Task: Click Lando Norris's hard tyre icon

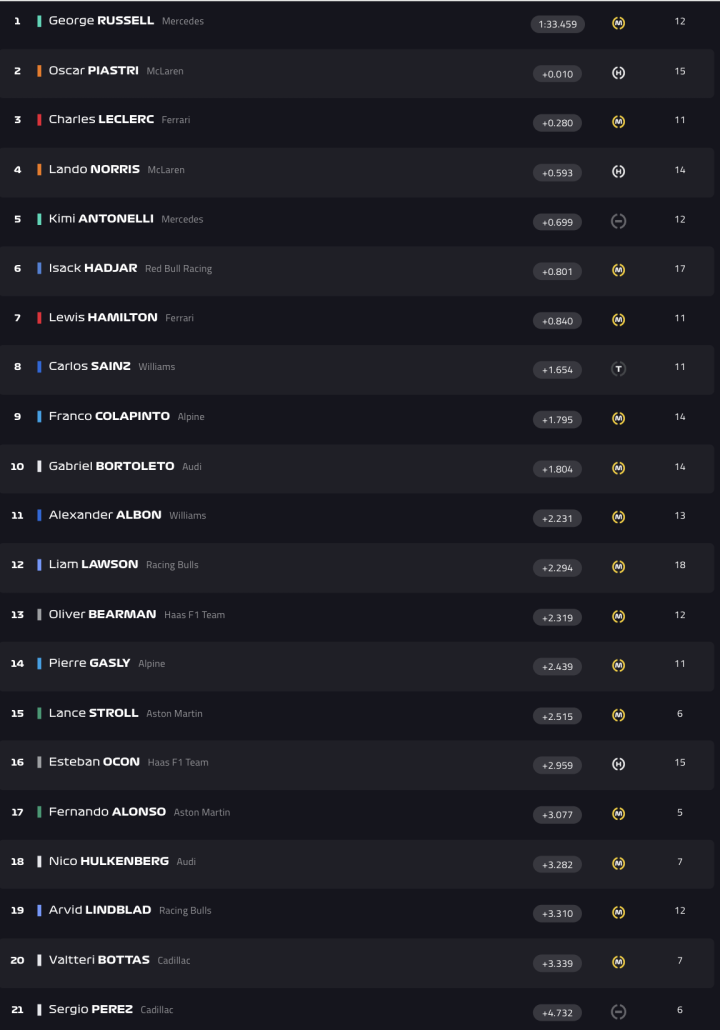Action: point(618,171)
